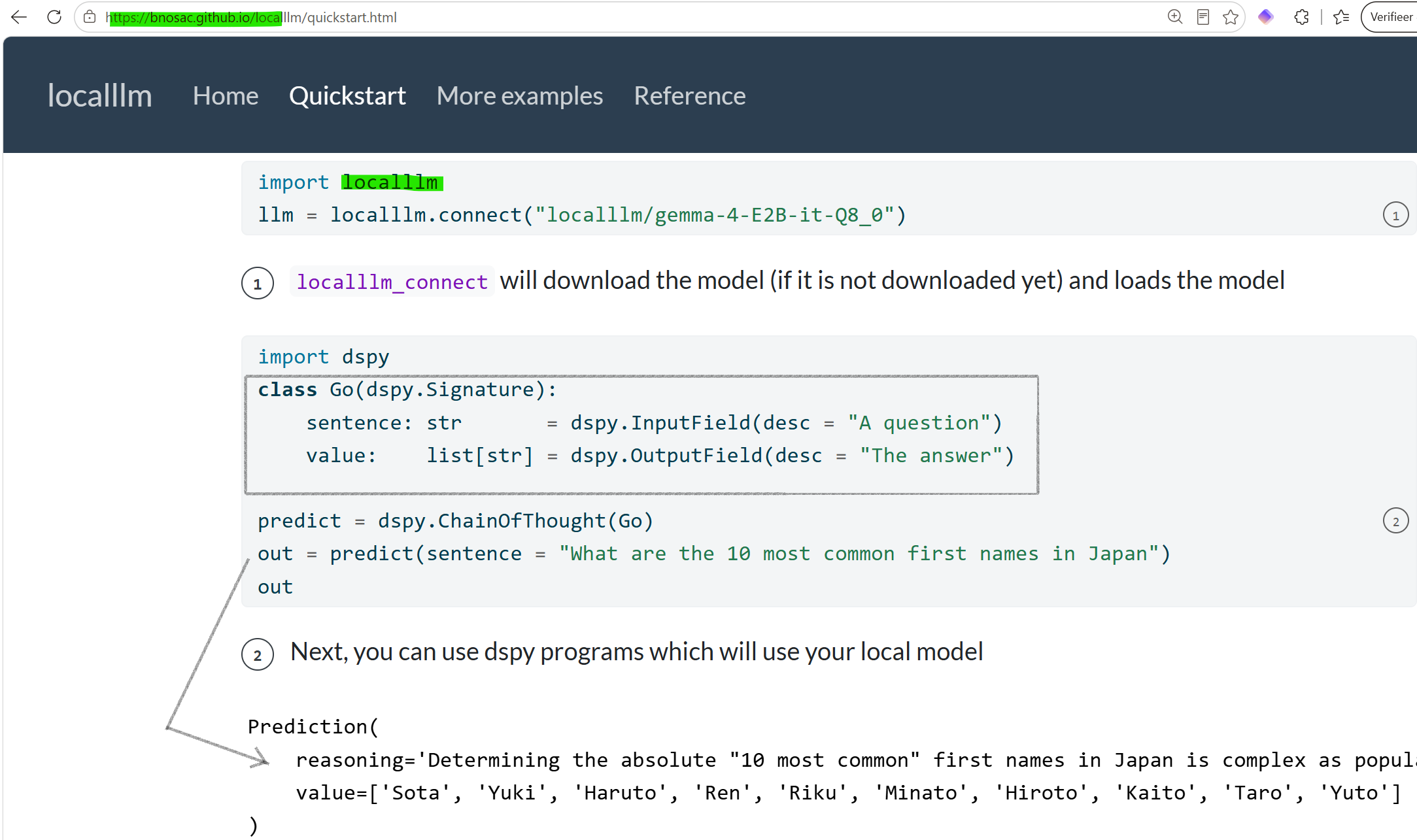Click the localllm_connect inline code
The image size is (1417, 840).
coord(392,282)
